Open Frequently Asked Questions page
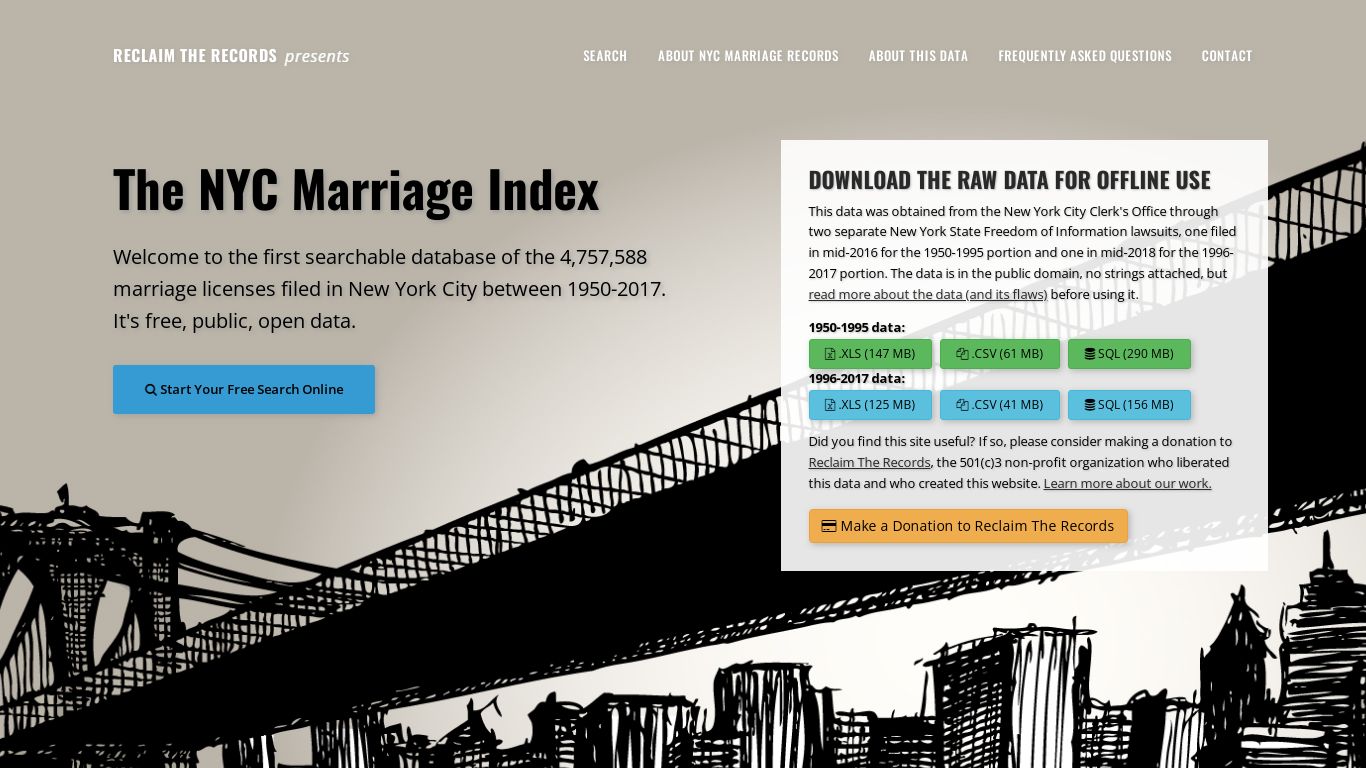Screen dimensions: 1366x768 (1085, 56)
